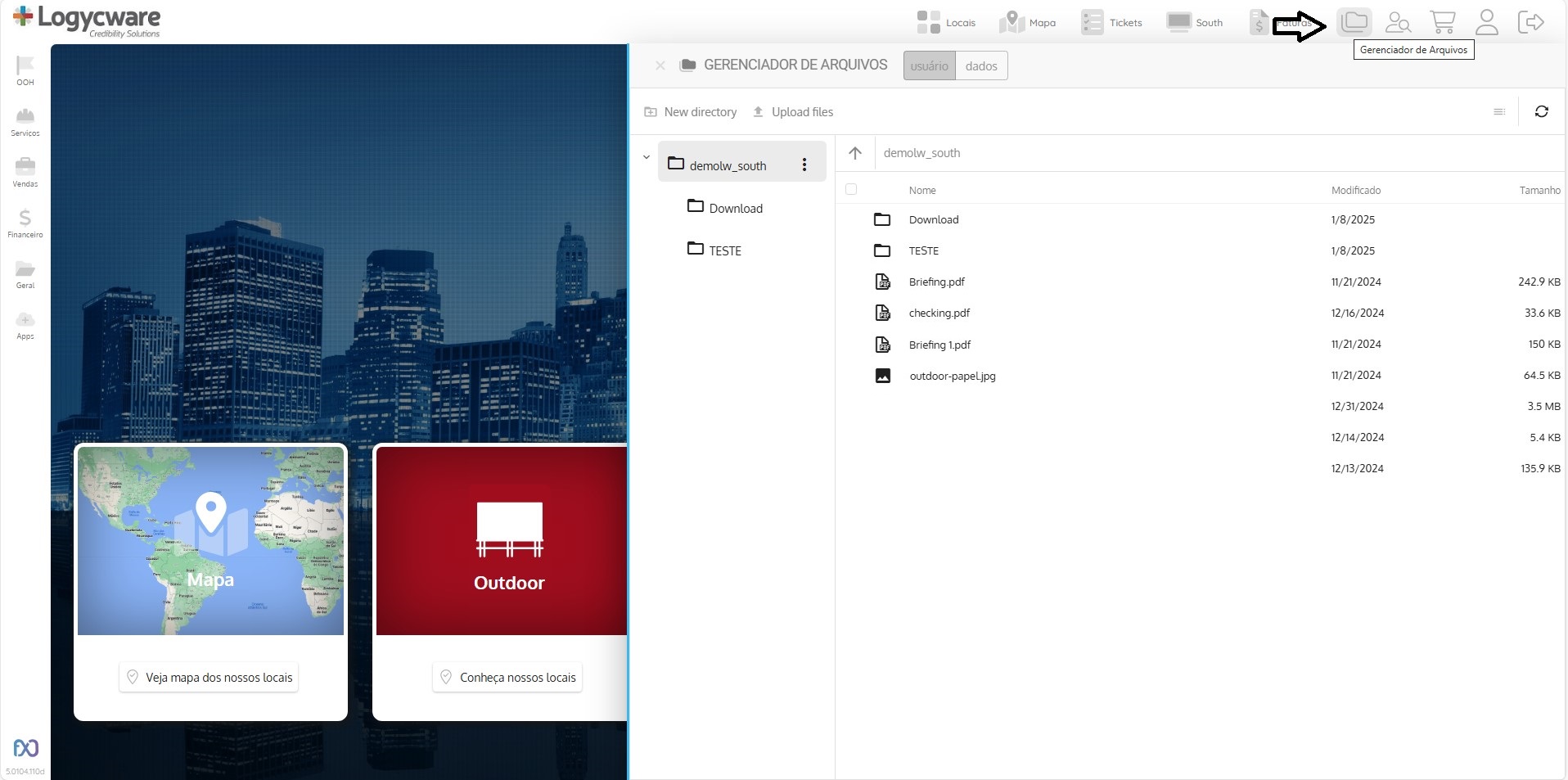Toggle the select-all checkbox in header
This screenshot has height=780, width=1568.
[851, 189]
